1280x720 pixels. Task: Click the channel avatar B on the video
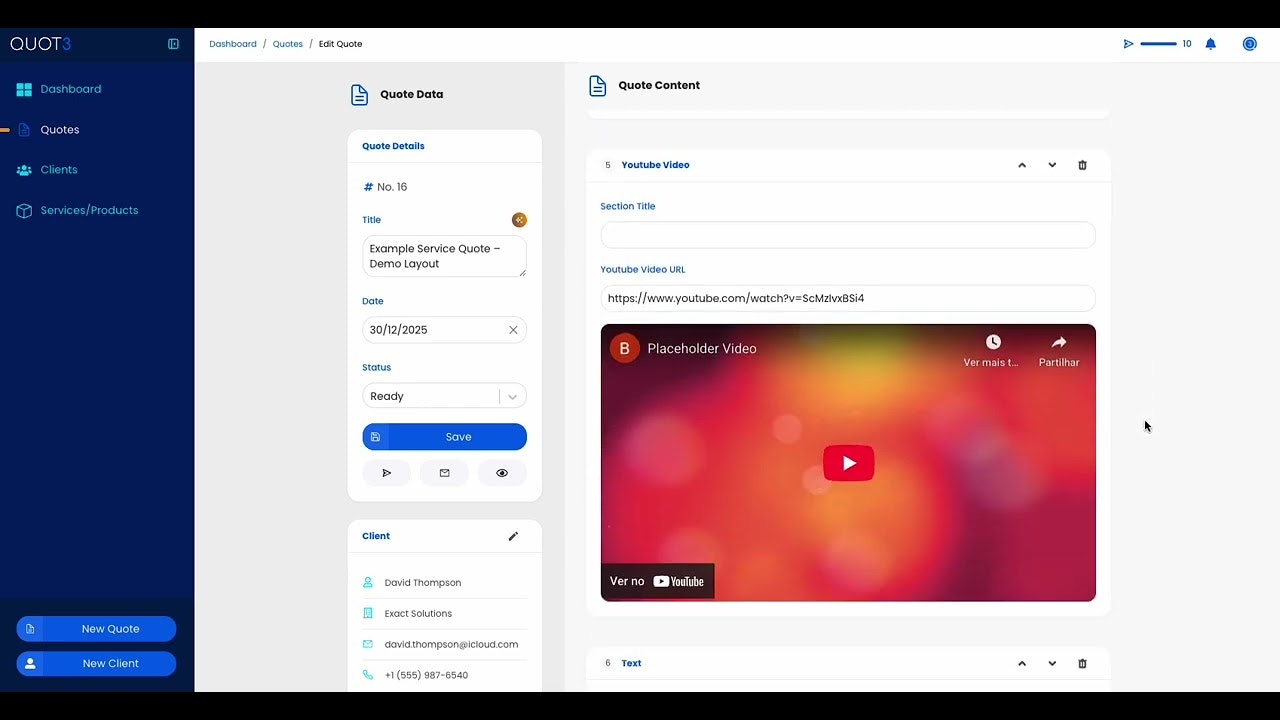point(625,348)
